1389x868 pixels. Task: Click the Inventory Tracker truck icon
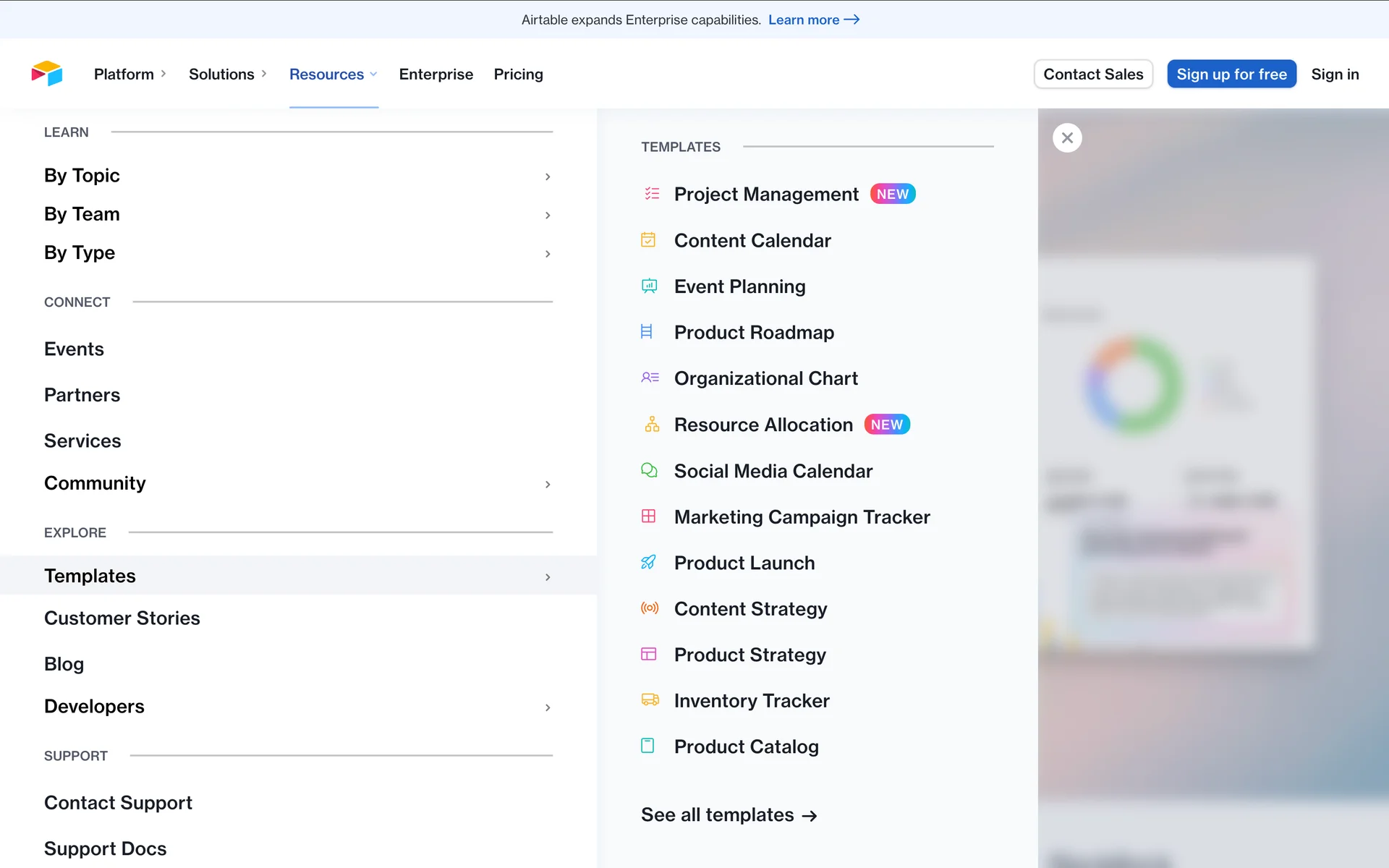[650, 699]
